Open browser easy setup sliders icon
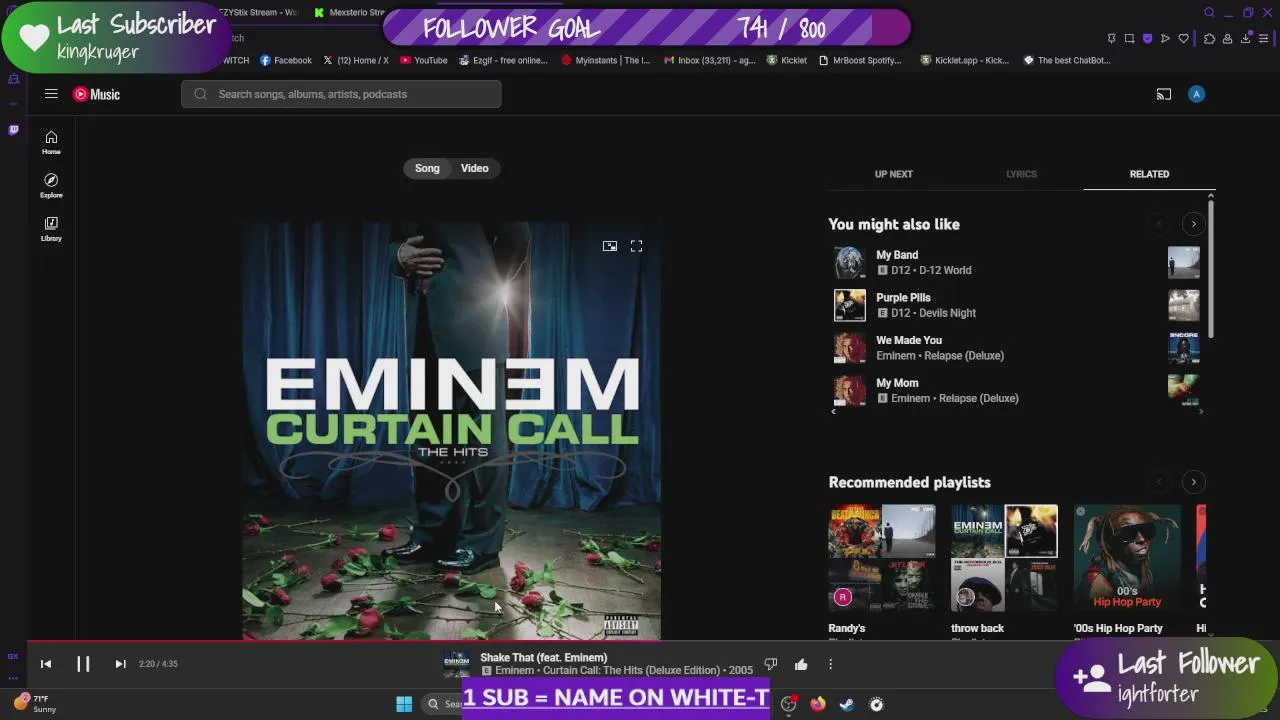1280x720 pixels. click(x=1263, y=39)
